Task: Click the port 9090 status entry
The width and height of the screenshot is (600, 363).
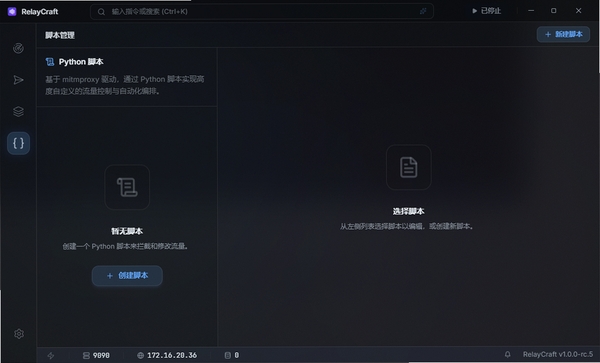Action: click(x=96, y=355)
